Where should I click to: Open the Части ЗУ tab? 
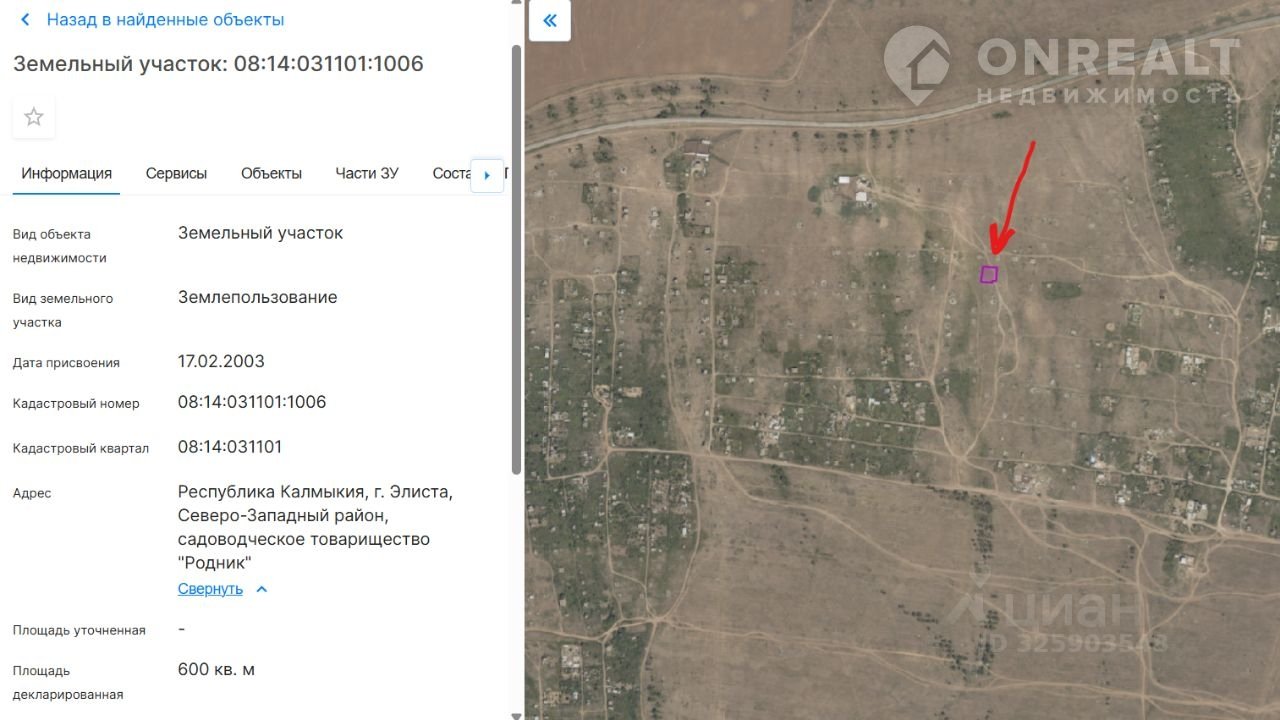click(x=367, y=173)
